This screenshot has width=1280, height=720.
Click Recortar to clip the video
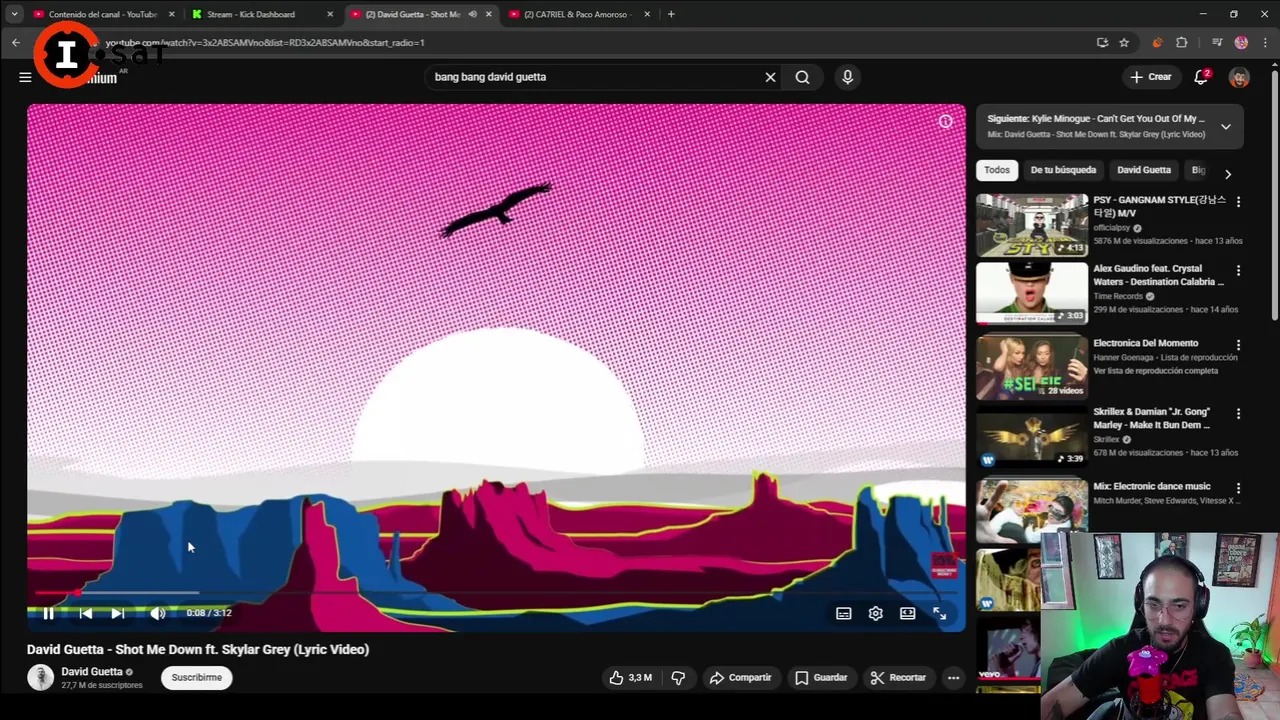click(898, 678)
